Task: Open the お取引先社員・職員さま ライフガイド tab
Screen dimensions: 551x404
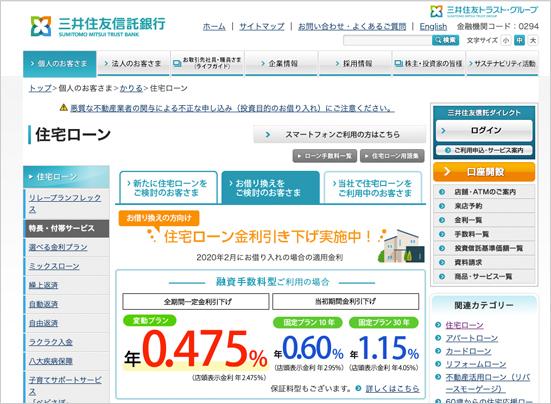Action: coord(207,64)
